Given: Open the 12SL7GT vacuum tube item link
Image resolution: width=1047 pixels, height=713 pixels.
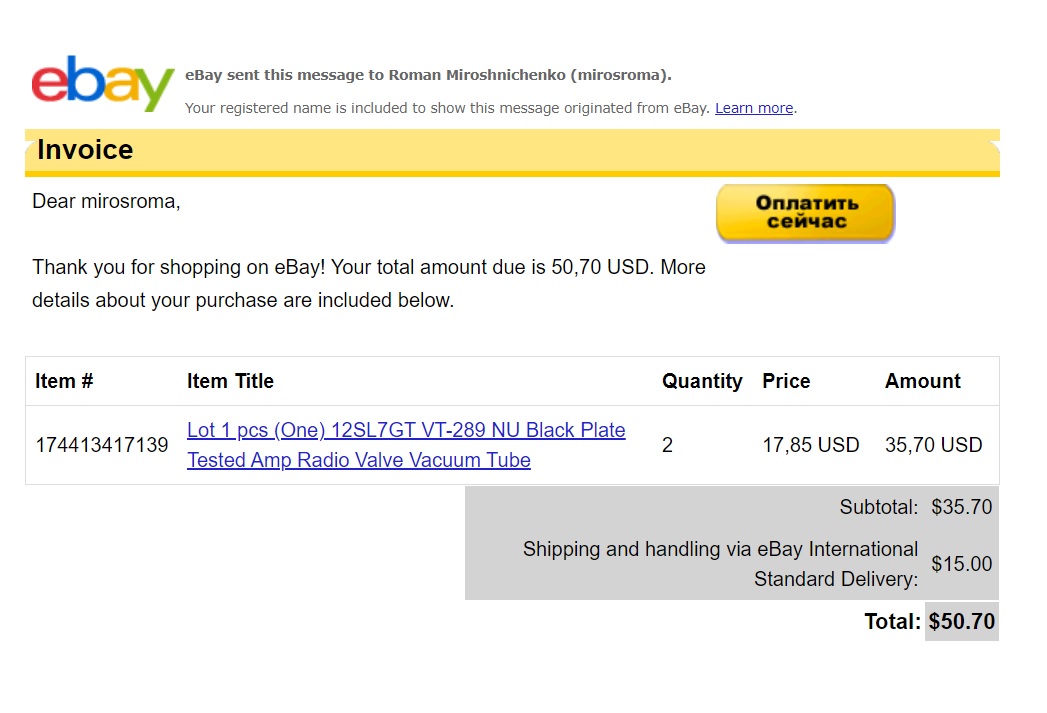Looking at the screenshot, I should pyautogui.click(x=405, y=445).
